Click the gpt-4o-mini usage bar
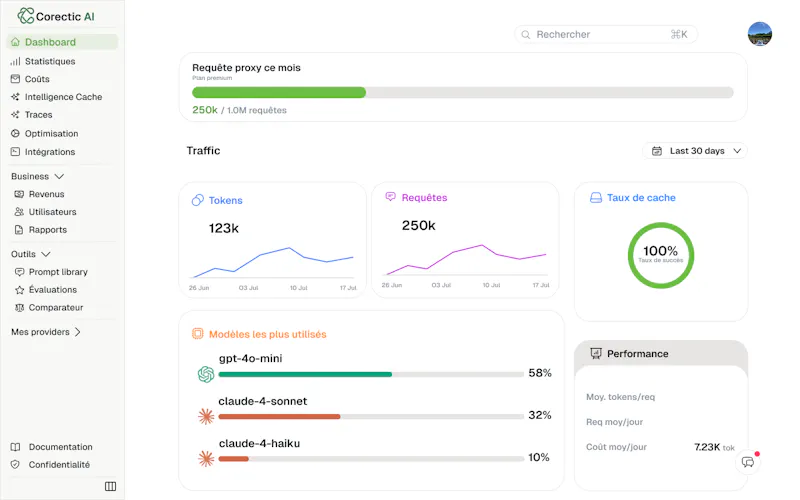Screen dimensions: 800x500 [x=371, y=374]
